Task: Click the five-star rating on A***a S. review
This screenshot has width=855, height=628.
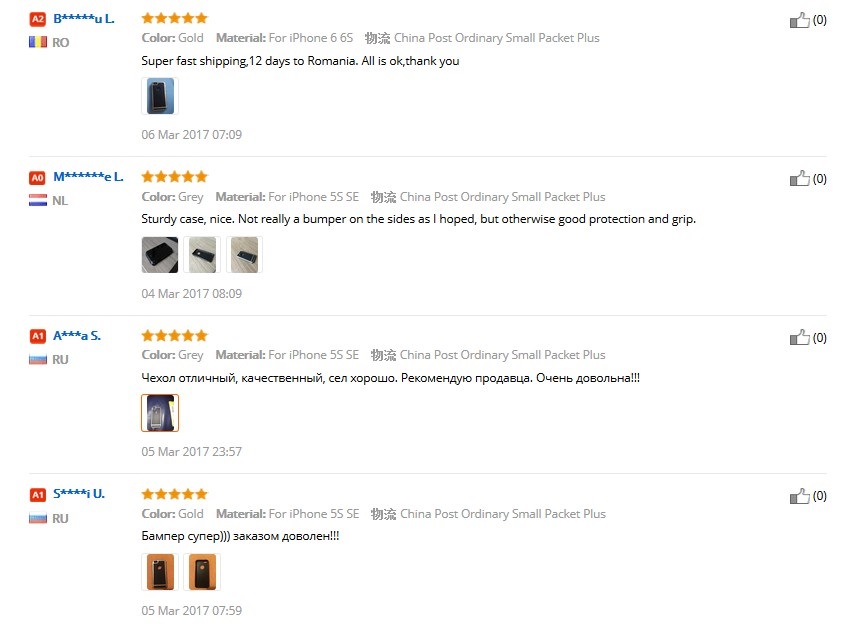Action: tap(175, 335)
